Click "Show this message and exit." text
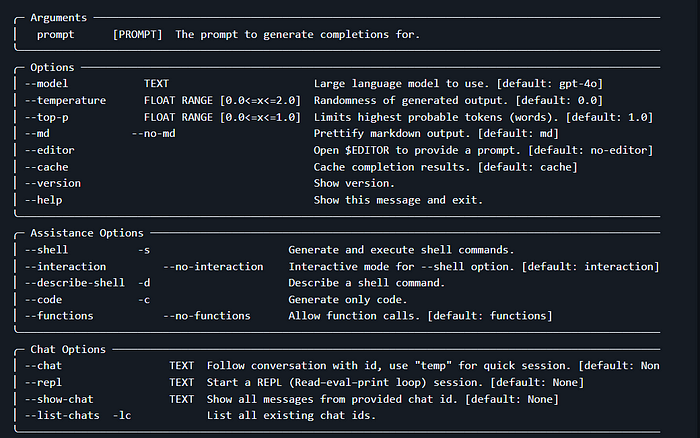700x438 pixels. pos(398,200)
